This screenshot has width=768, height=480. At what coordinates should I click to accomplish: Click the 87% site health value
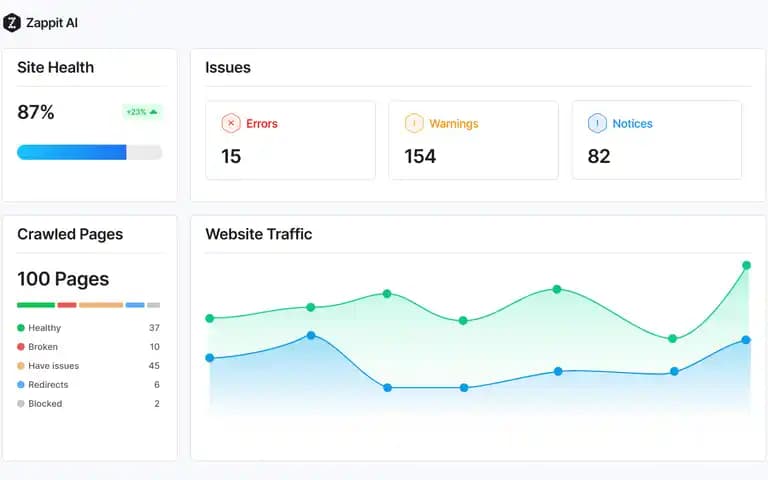(x=36, y=112)
